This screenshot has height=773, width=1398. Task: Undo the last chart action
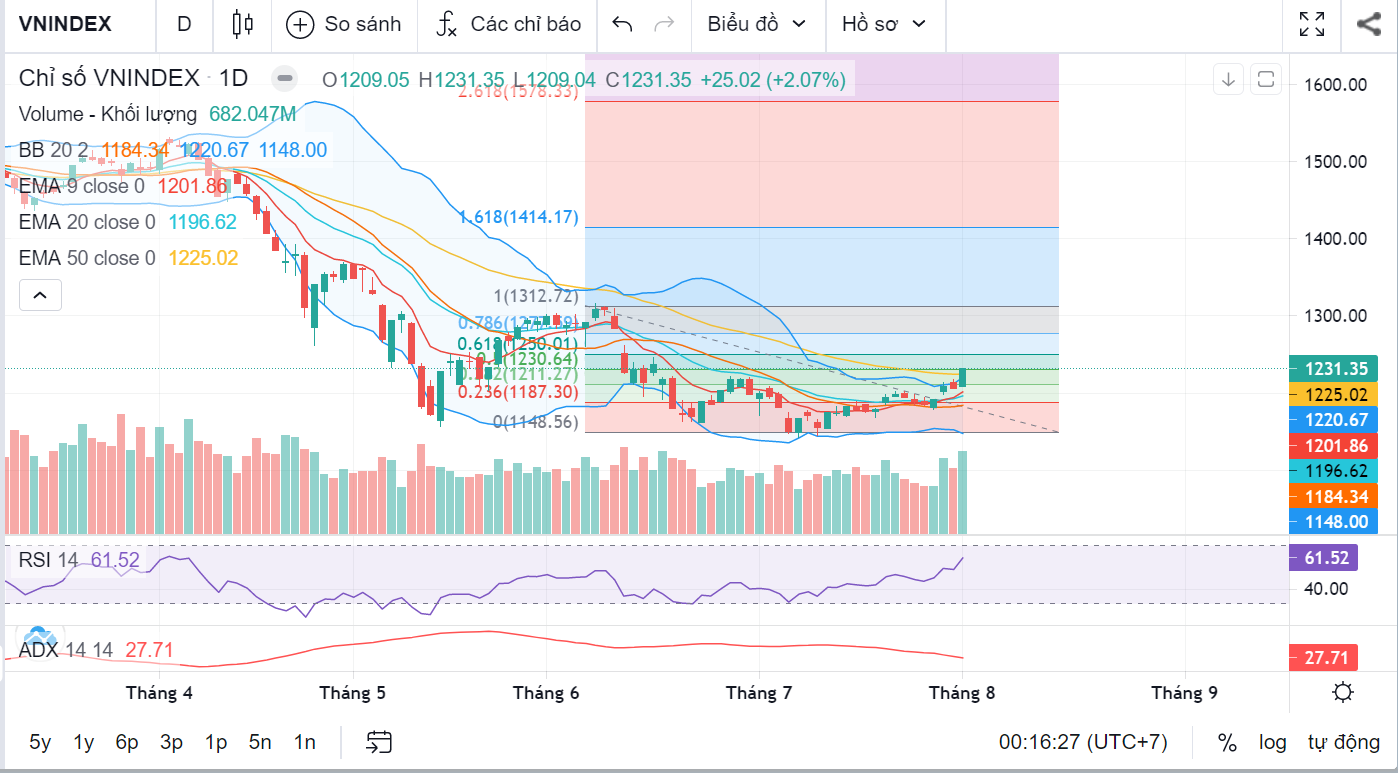(622, 25)
